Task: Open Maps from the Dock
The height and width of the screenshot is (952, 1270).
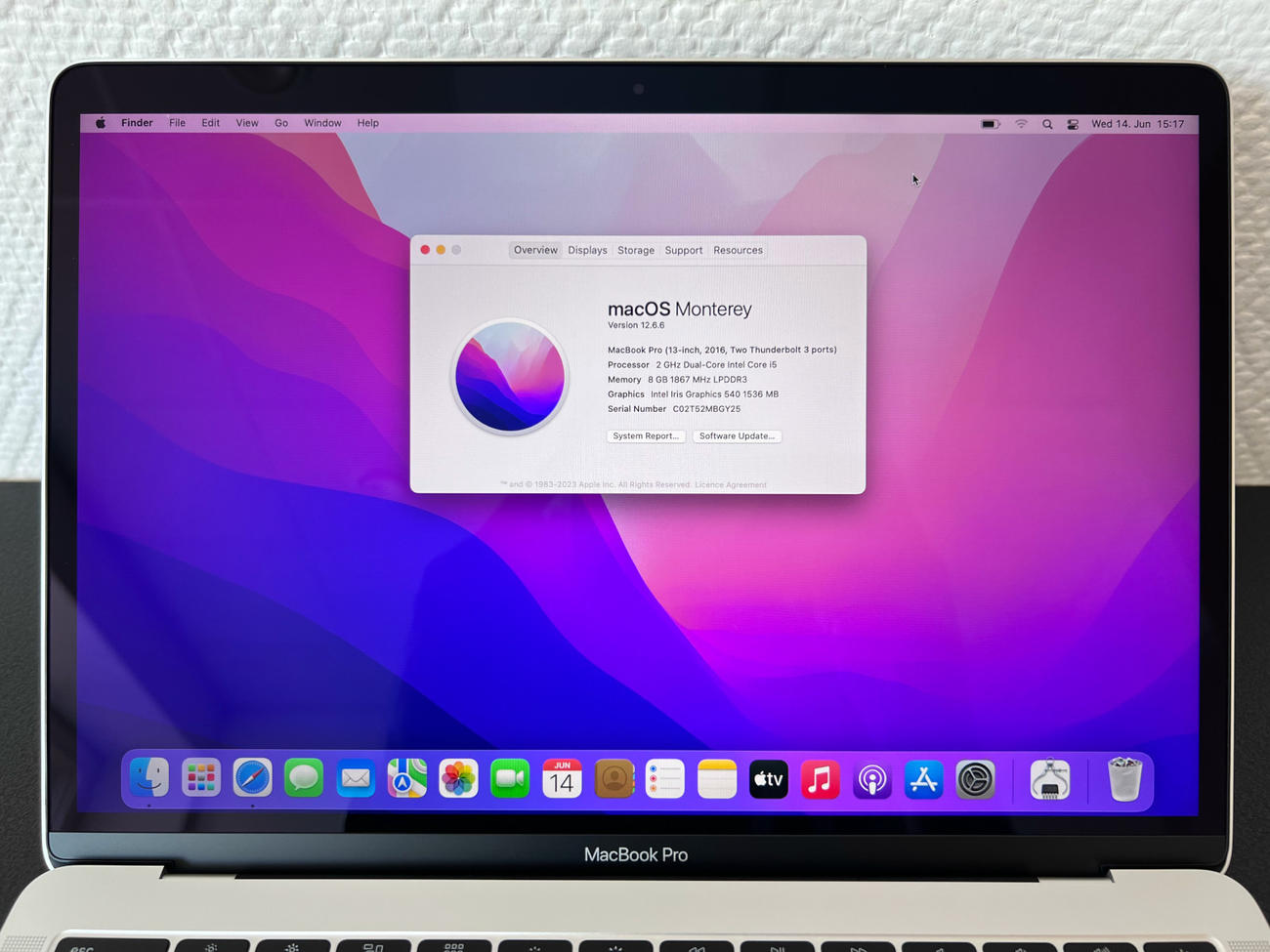Action: point(406,779)
